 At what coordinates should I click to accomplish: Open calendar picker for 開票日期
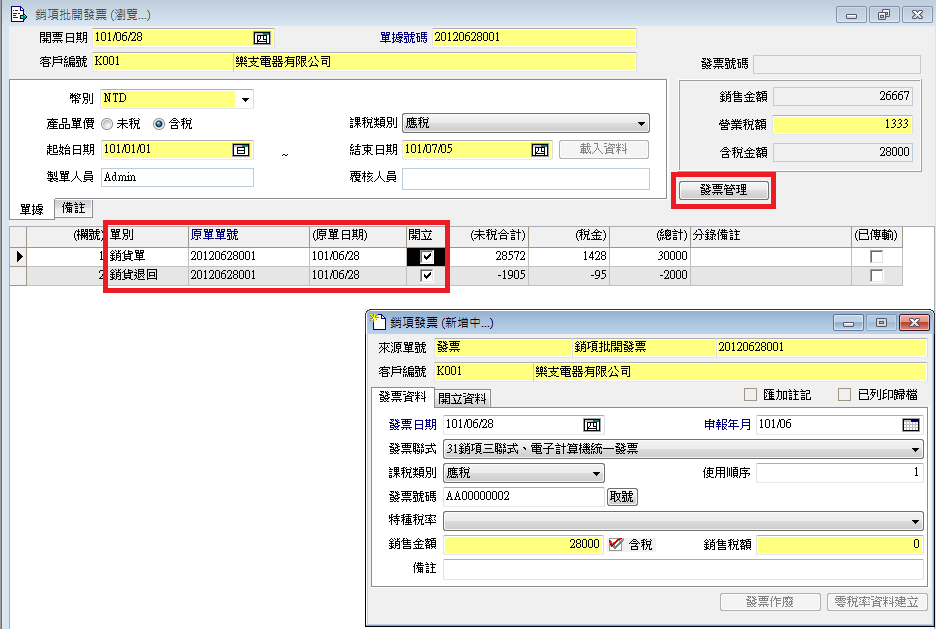click(262, 37)
